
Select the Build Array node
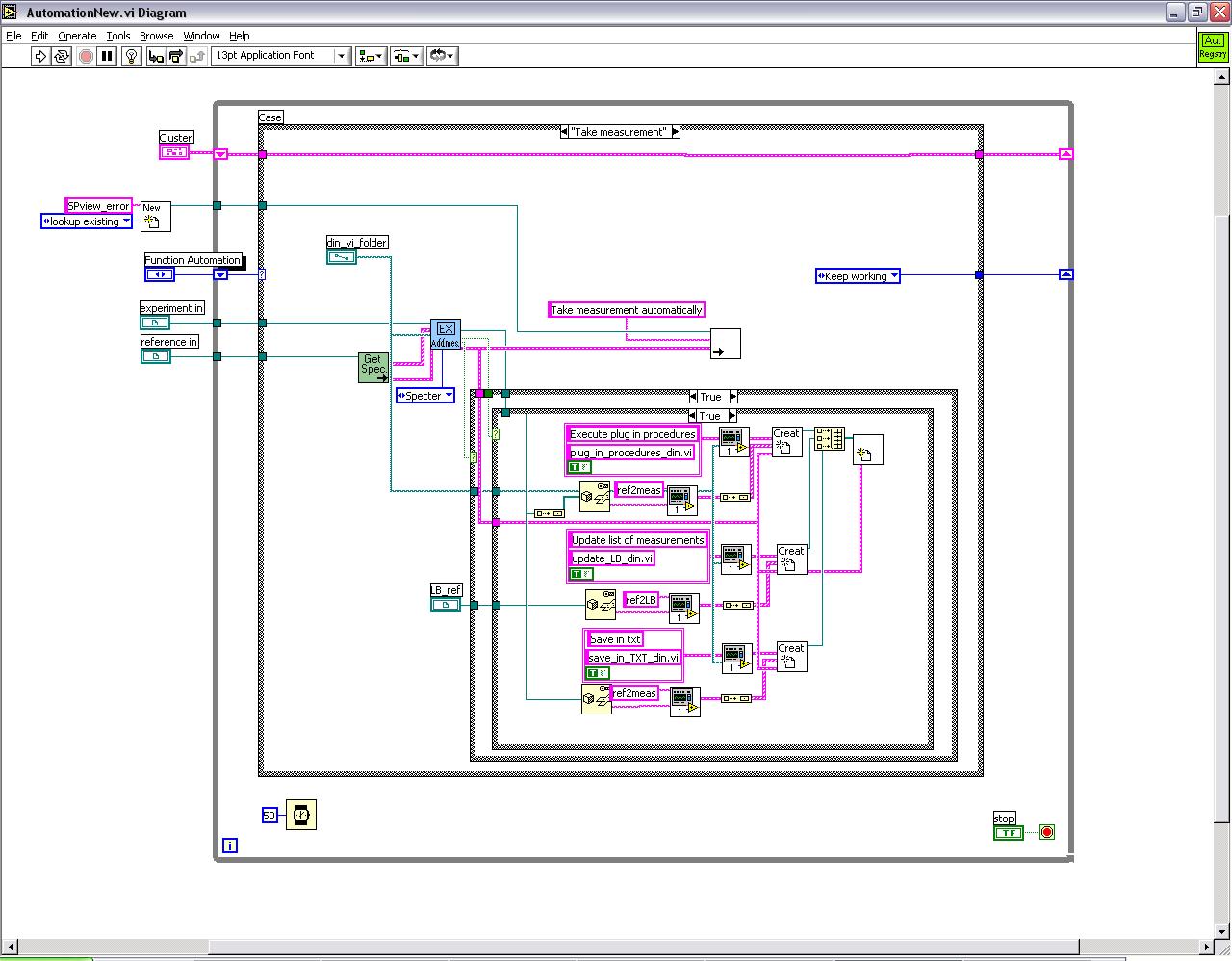tap(830, 439)
